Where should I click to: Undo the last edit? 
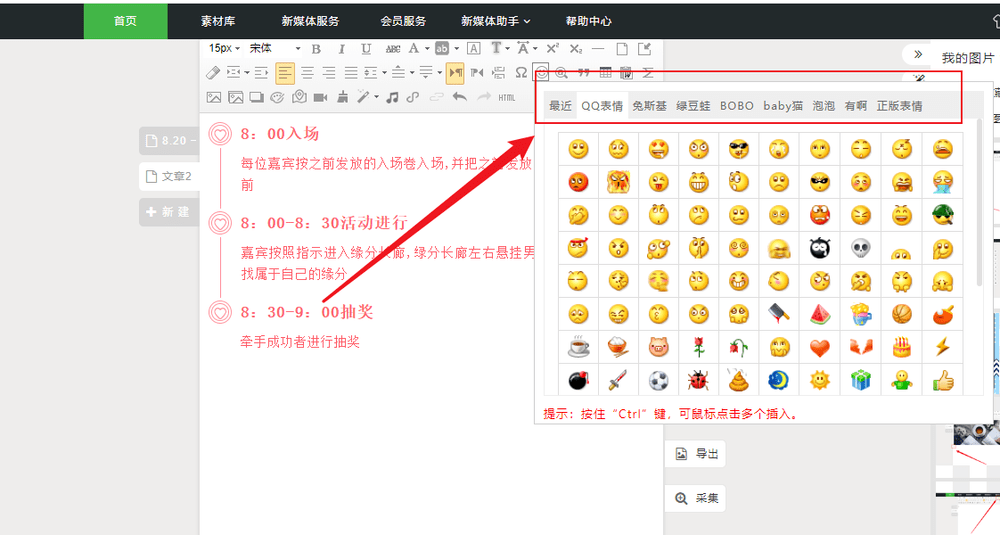pyautogui.click(x=459, y=97)
